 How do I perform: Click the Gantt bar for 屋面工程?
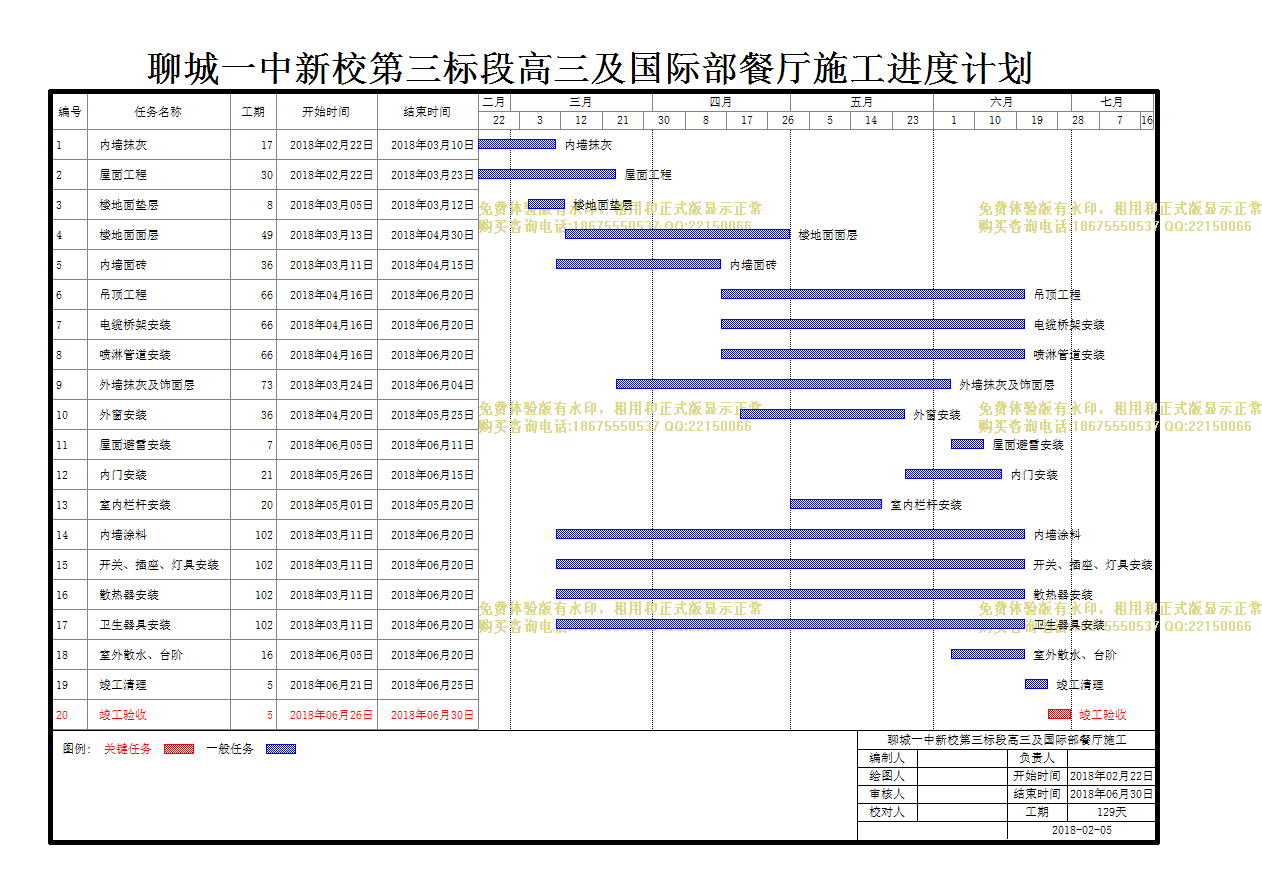click(x=547, y=174)
